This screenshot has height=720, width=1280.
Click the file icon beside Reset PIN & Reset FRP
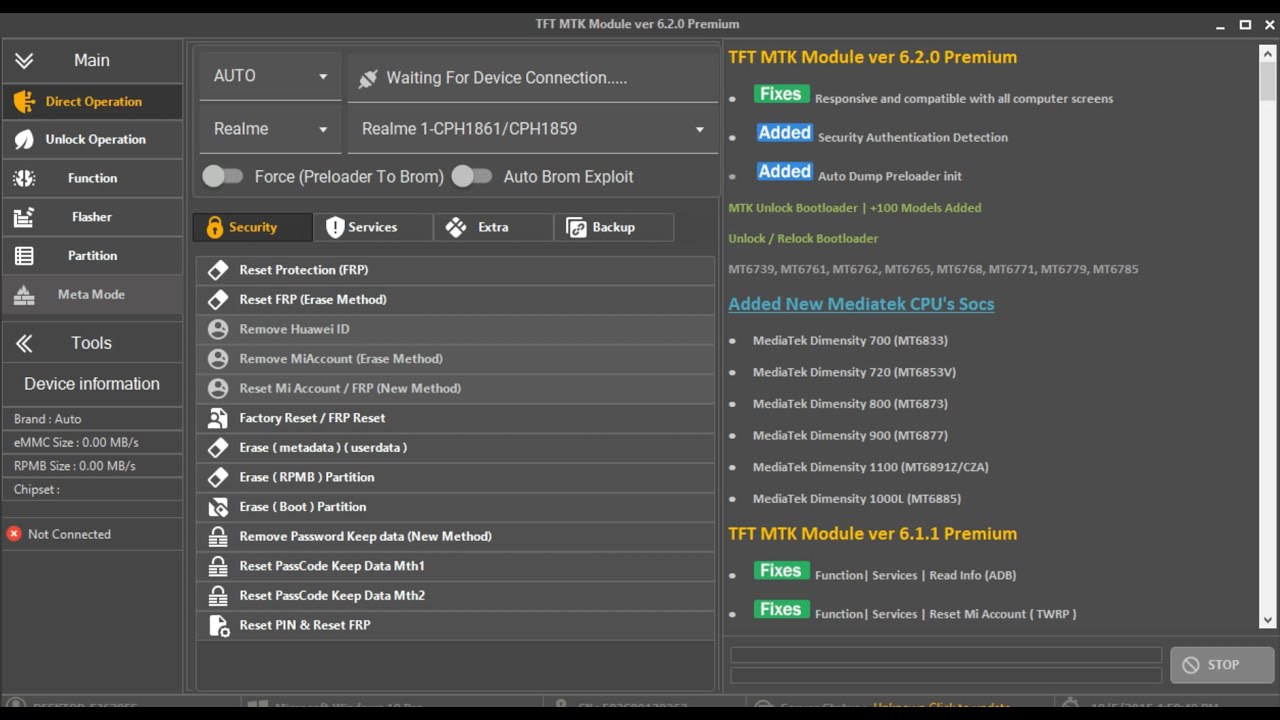tap(218, 625)
